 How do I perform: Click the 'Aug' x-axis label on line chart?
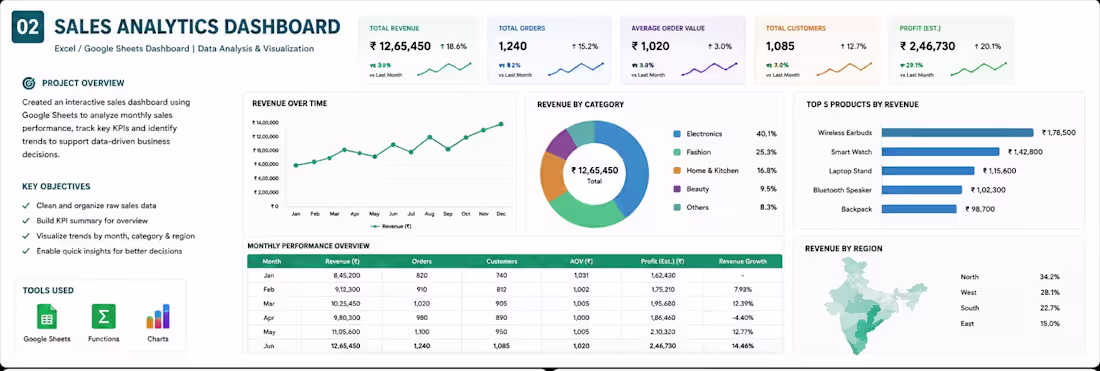point(429,213)
